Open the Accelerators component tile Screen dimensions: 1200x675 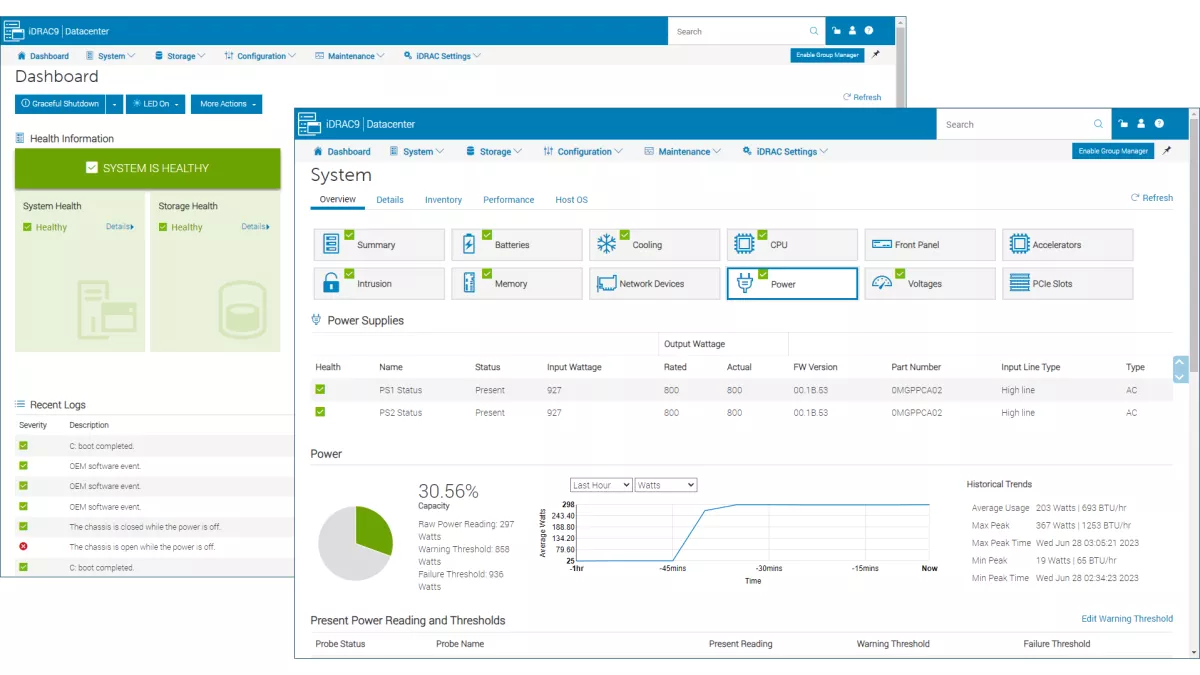pyautogui.click(x=1068, y=245)
